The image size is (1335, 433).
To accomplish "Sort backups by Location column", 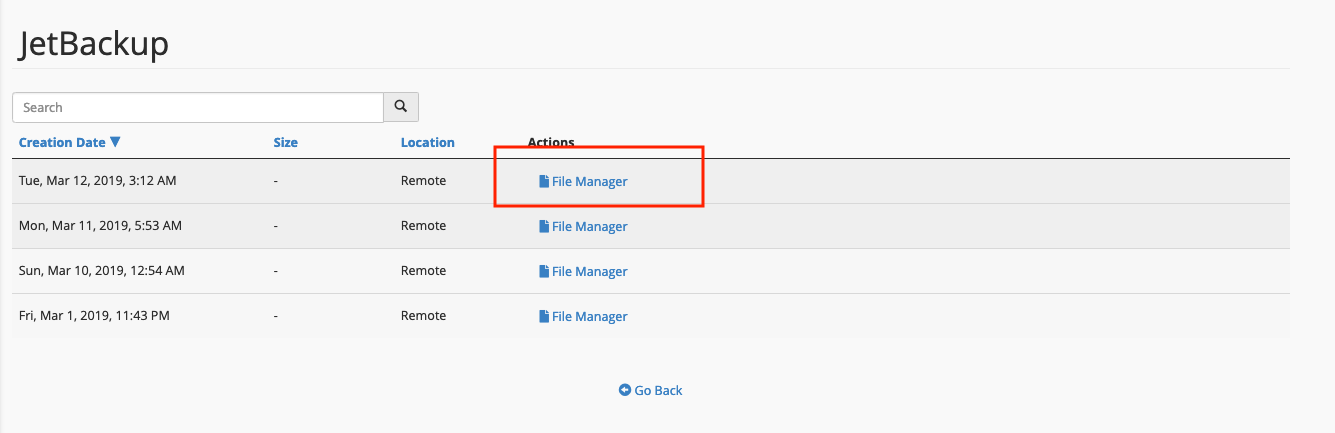I will (x=428, y=142).
